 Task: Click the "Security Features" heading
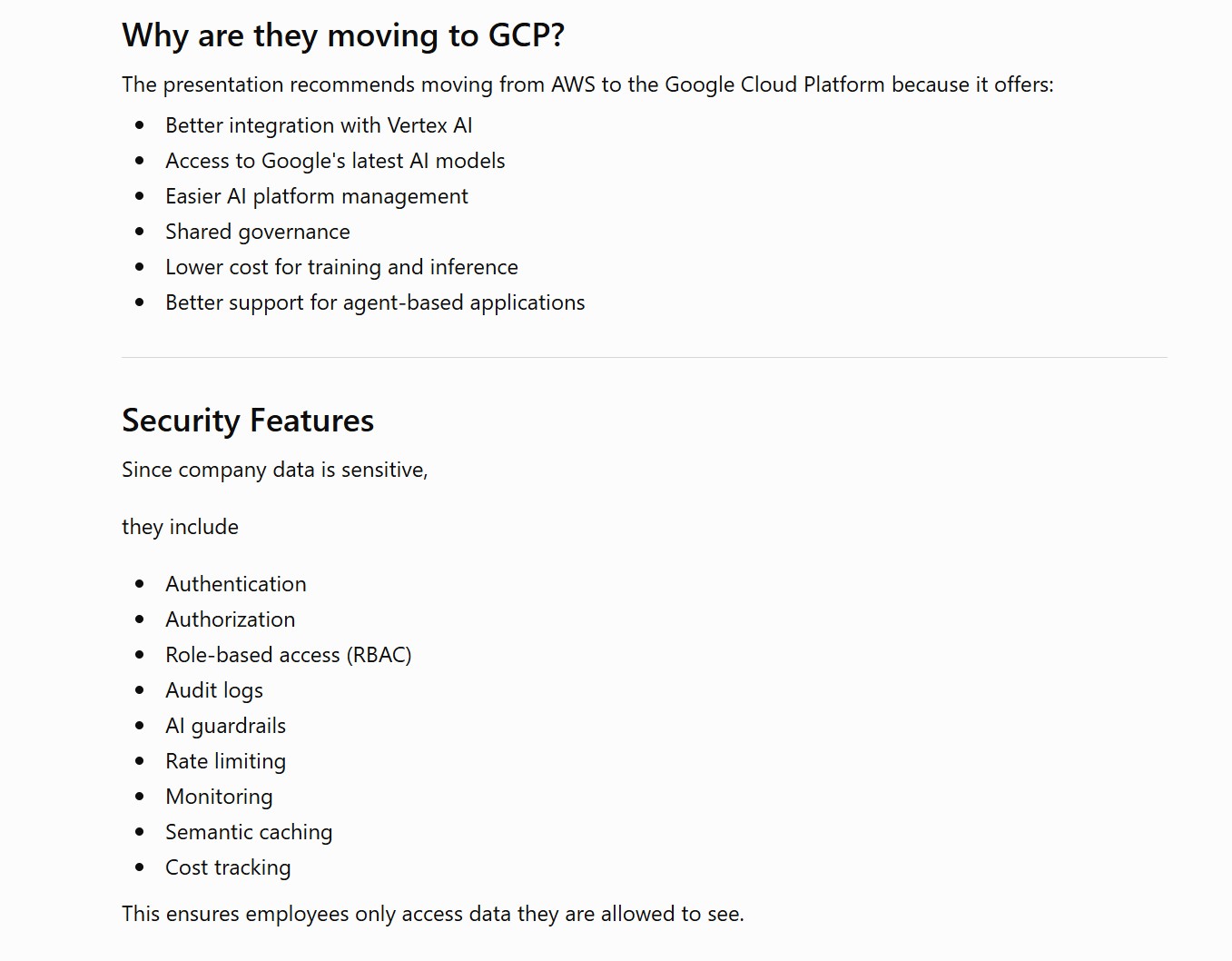coord(248,421)
